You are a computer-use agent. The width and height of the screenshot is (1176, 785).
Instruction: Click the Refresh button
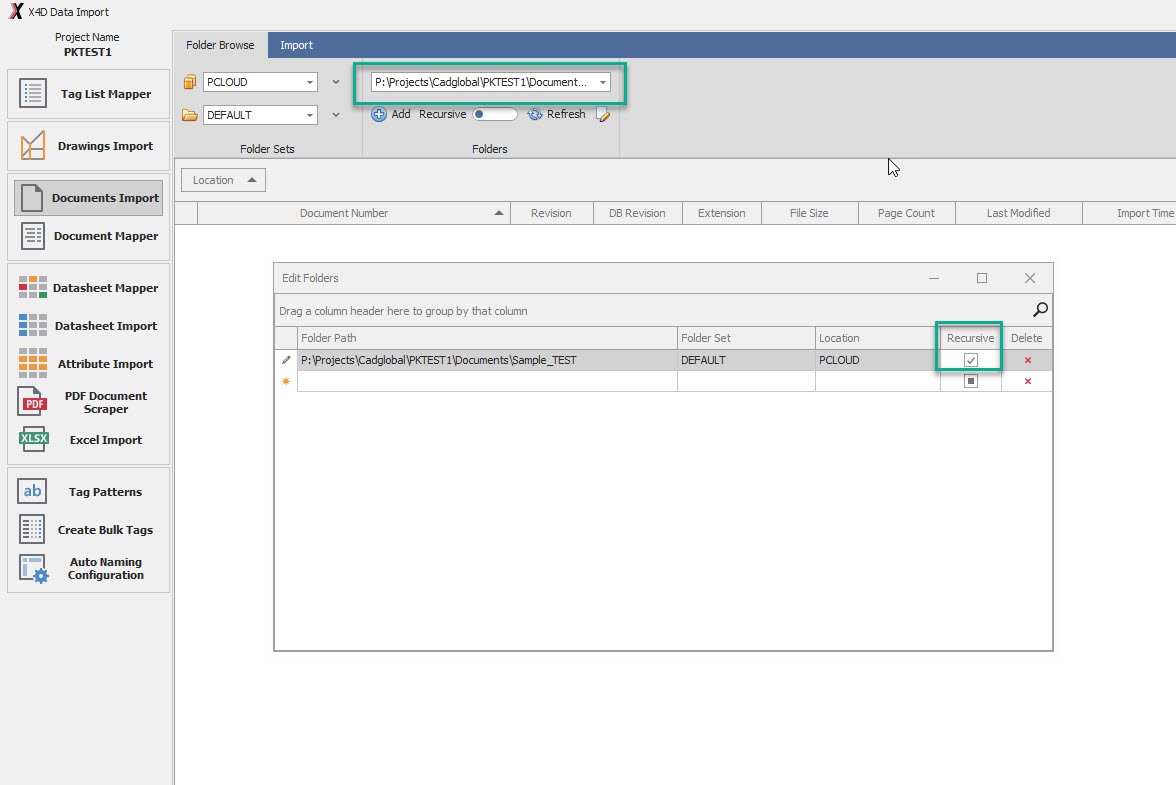click(x=556, y=114)
